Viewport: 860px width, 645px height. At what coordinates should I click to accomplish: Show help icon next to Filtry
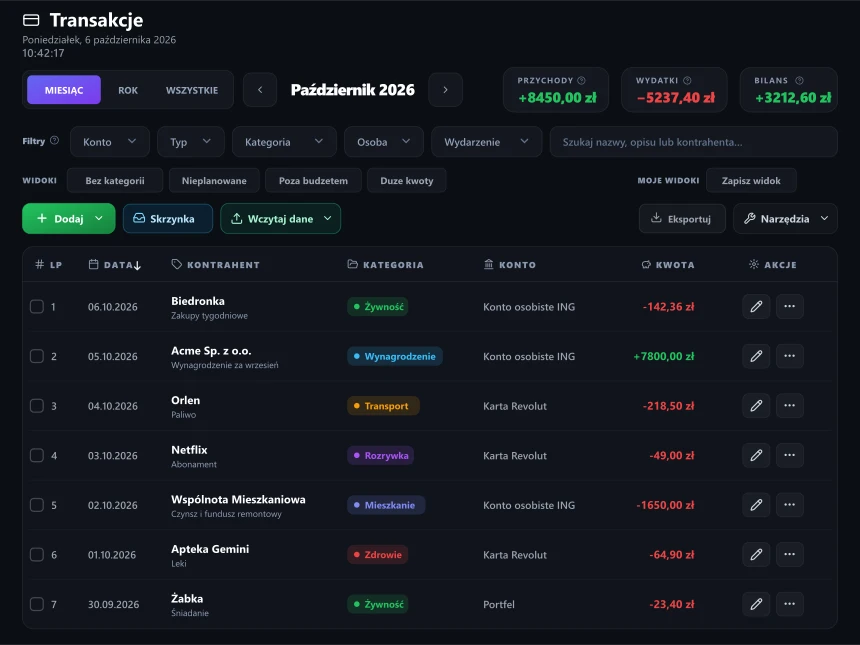tap(54, 140)
